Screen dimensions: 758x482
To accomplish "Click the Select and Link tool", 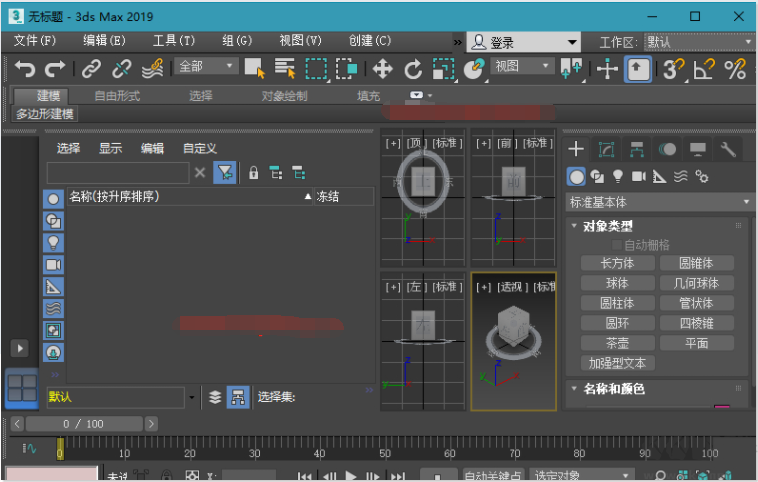I will coord(91,68).
